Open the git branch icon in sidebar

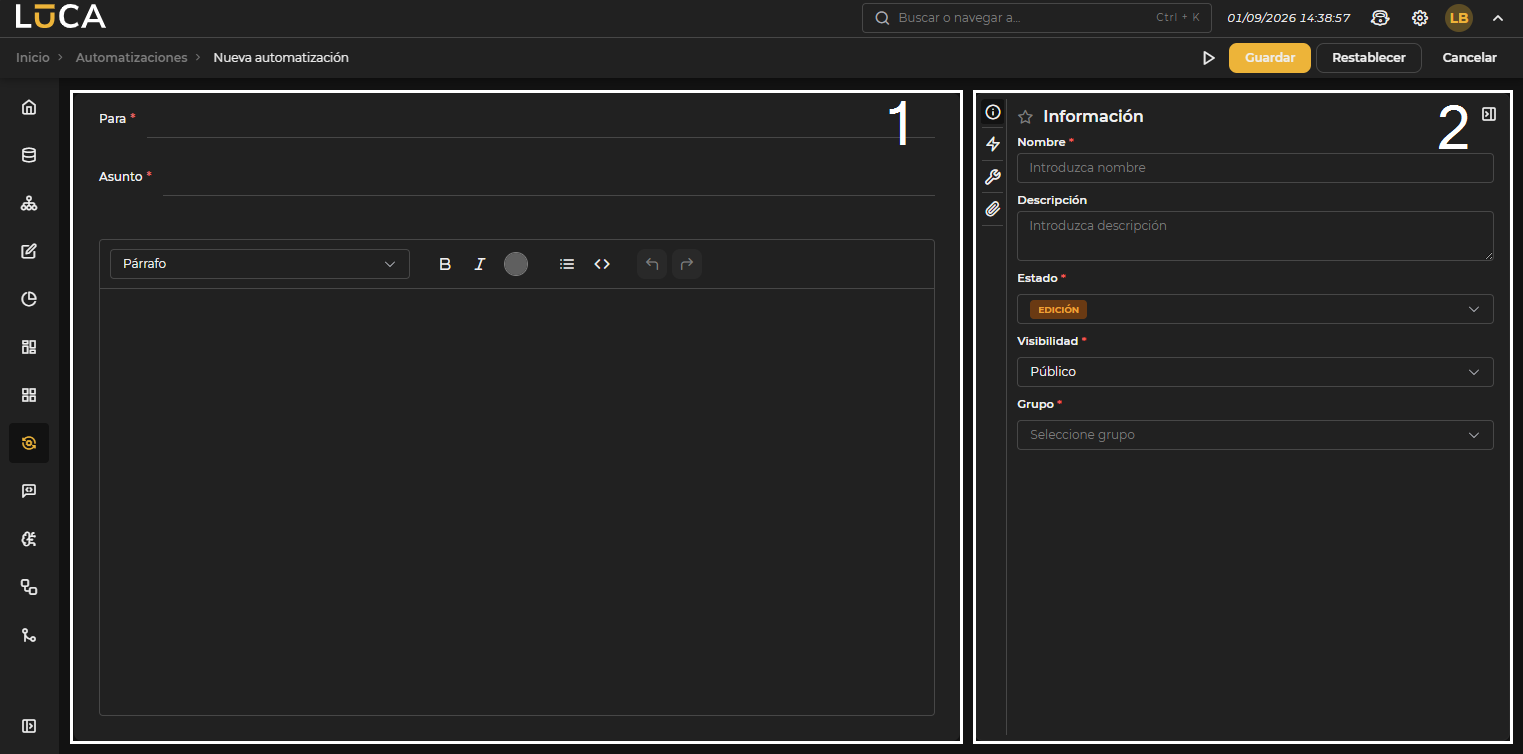[x=29, y=635]
